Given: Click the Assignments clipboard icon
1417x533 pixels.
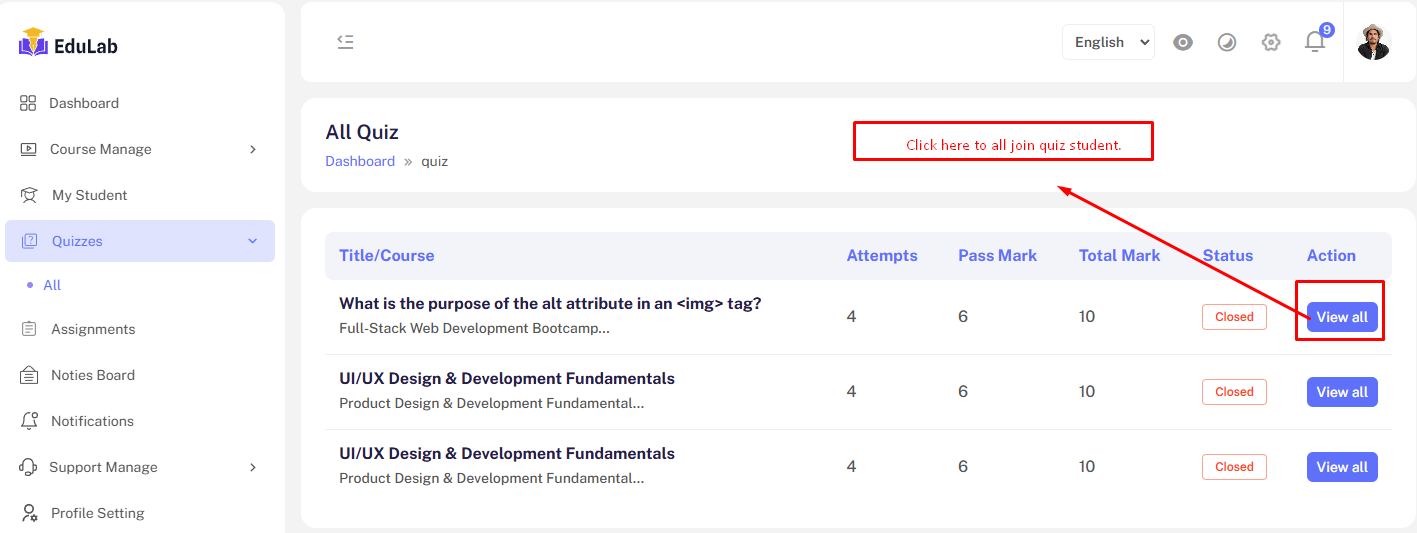Looking at the screenshot, I should pyautogui.click(x=29, y=329).
